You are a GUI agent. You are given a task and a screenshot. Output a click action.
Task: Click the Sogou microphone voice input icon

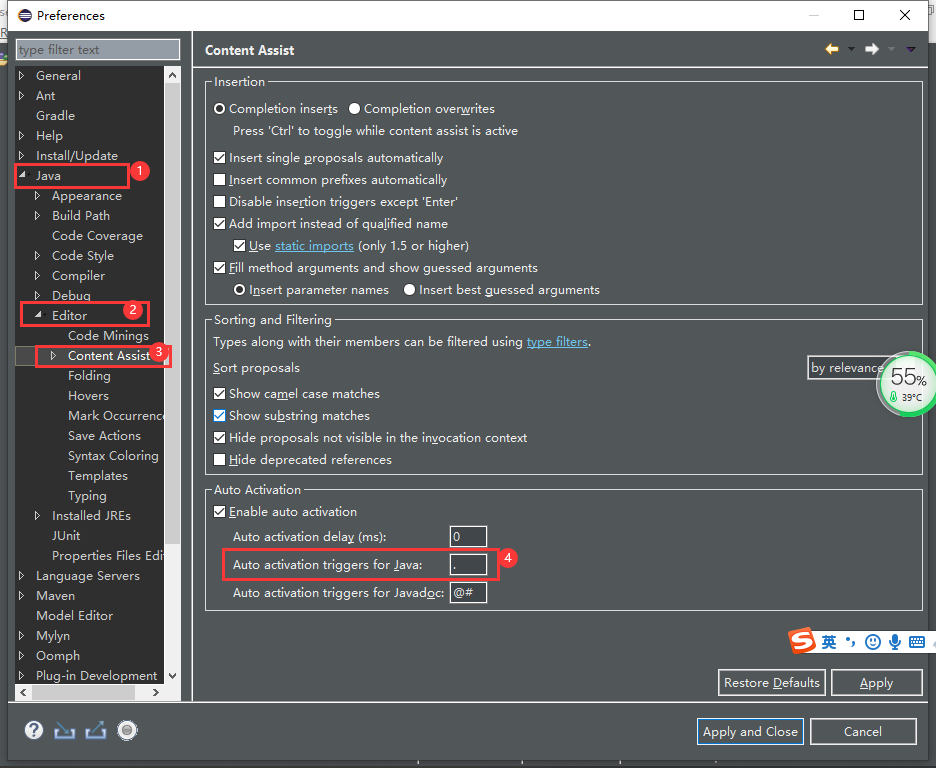pos(895,642)
